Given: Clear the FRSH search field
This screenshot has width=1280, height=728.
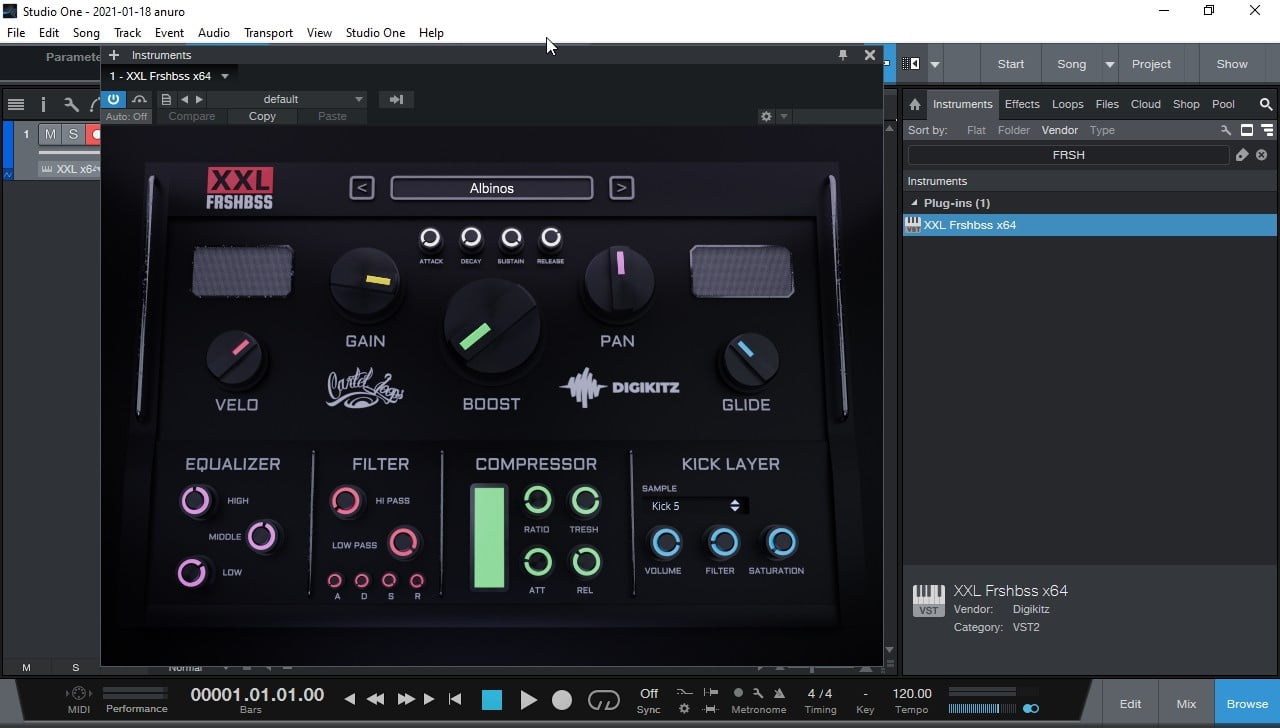Looking at the screenshot, I should click(1261, 155).
